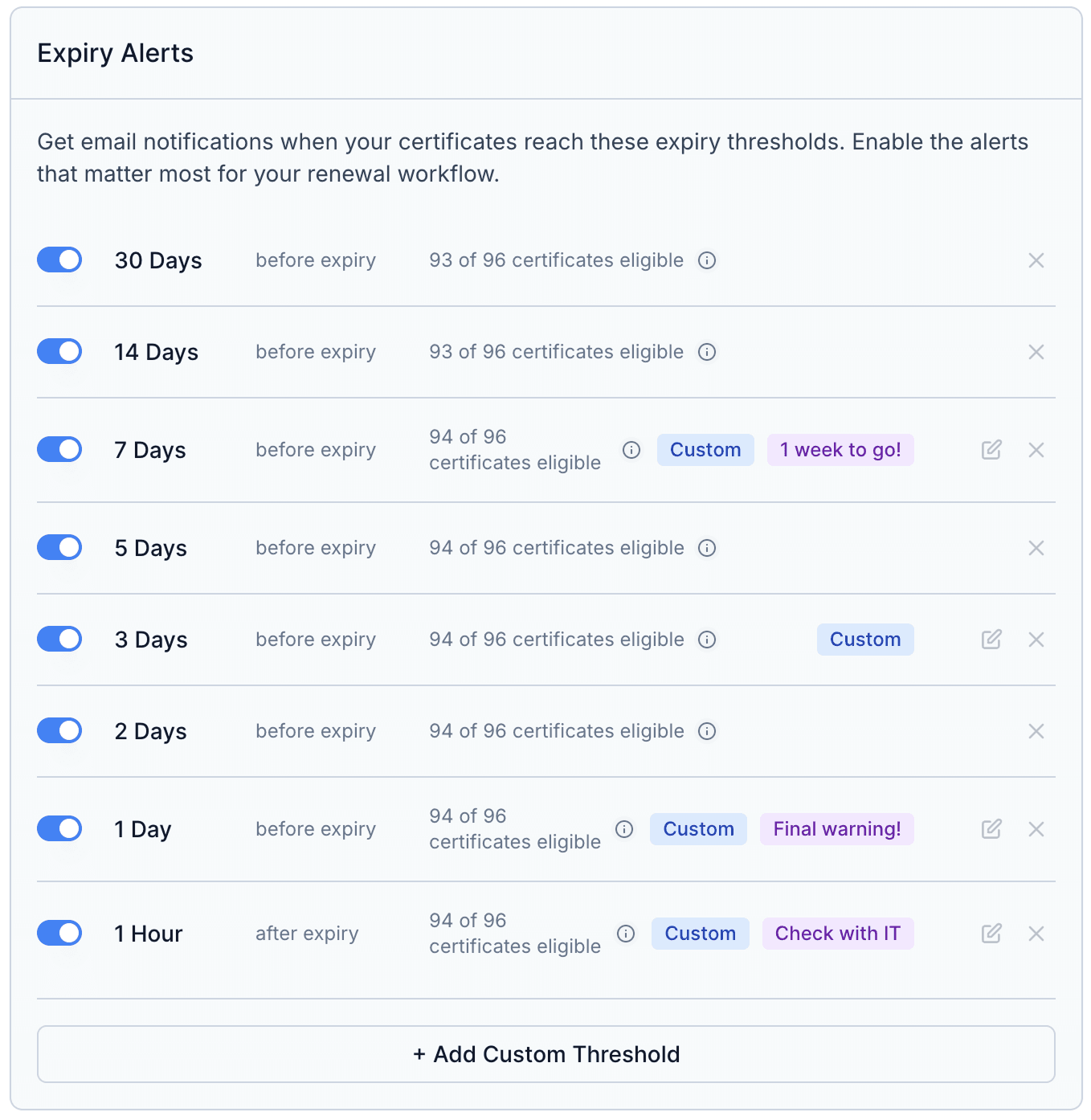1091x1120 pixels.
Task: Turn off the 7 Days alert
Action: (59, 450)
